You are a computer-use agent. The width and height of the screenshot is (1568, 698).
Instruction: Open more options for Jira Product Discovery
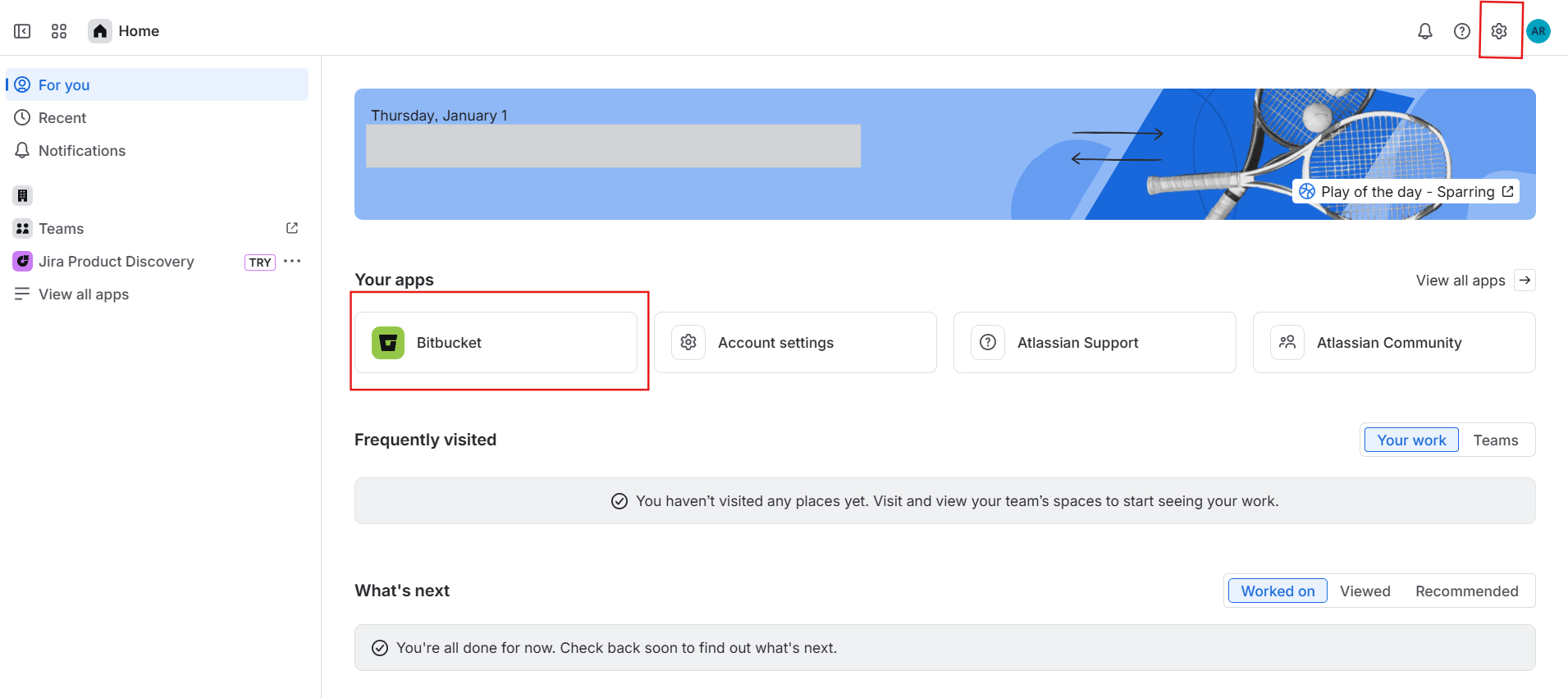coord(292,262)
